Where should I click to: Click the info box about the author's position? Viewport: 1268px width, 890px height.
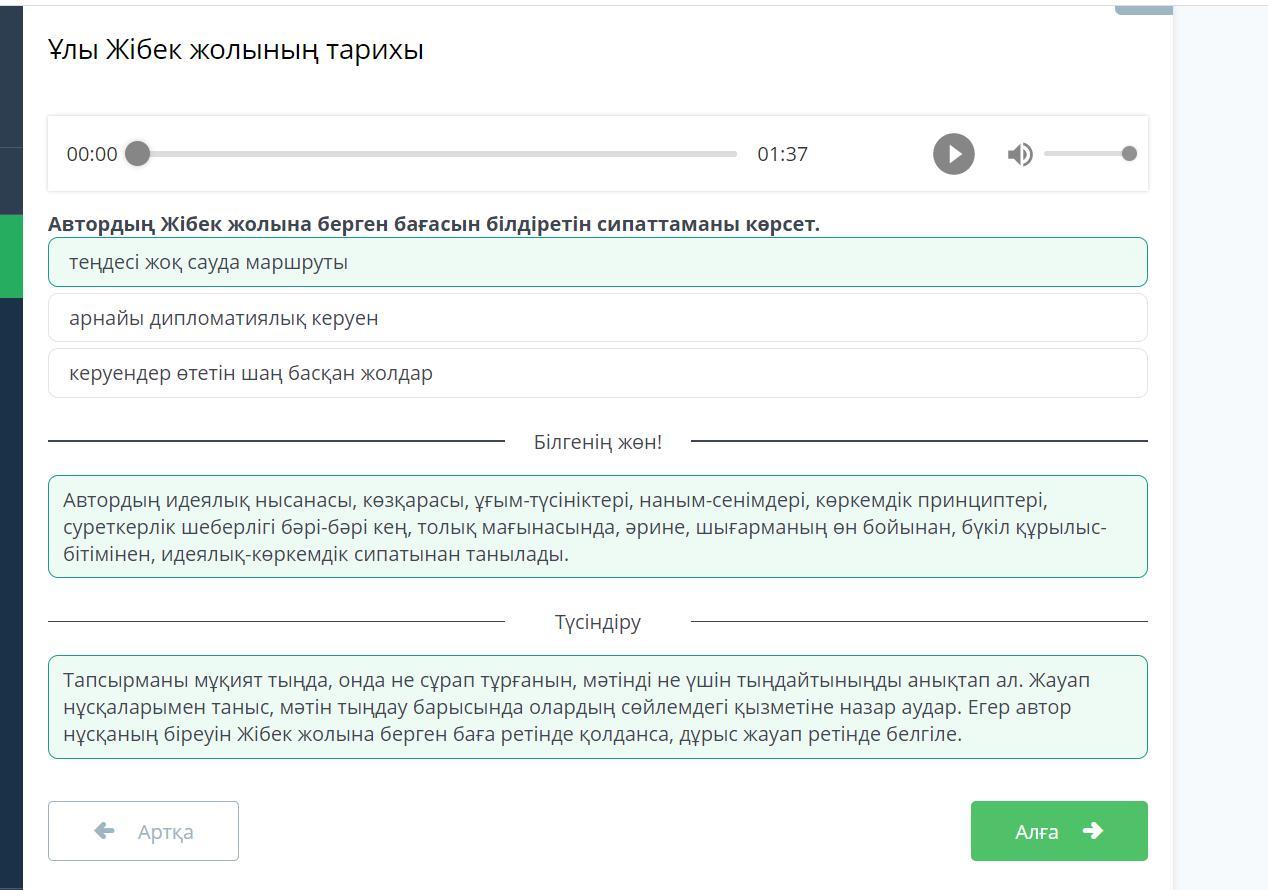[597, 527]
